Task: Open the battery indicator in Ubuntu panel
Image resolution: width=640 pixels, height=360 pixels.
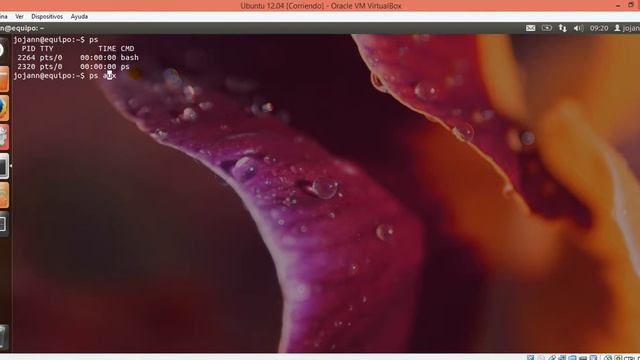Action: point(547,28)
